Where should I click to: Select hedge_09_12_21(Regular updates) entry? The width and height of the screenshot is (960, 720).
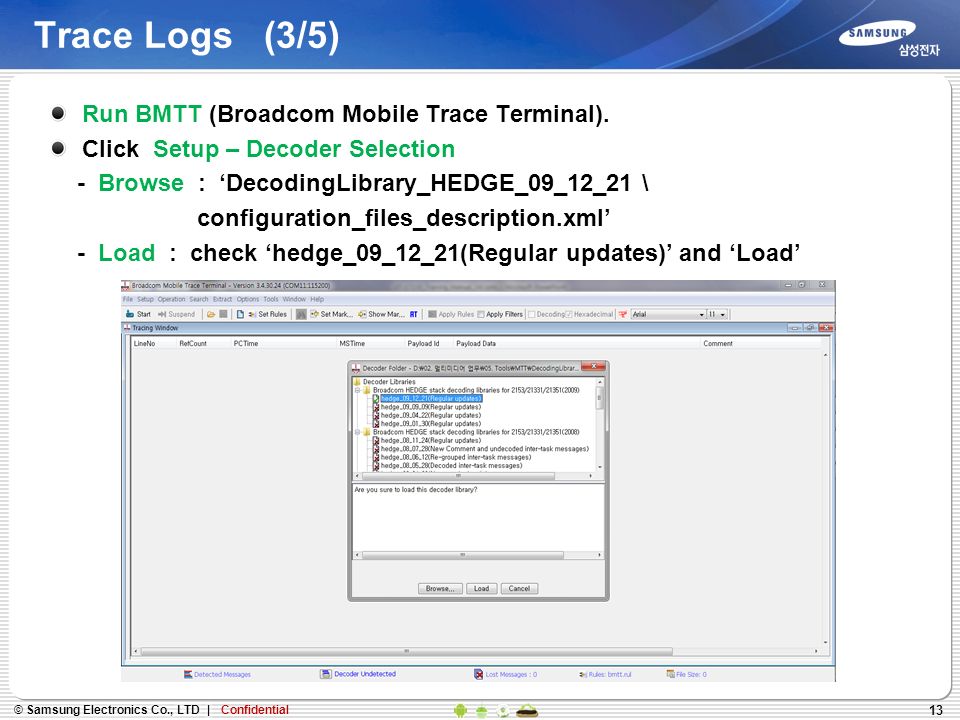[431, 399]
